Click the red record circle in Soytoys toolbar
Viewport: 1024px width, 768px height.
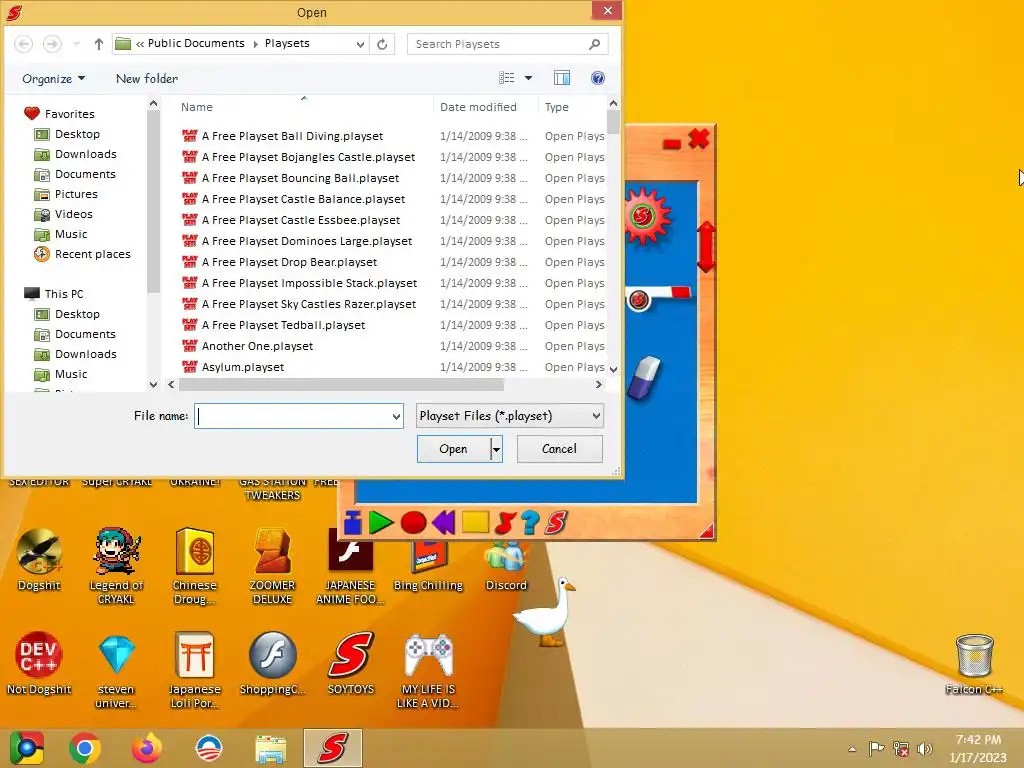[x=413, y=523]
